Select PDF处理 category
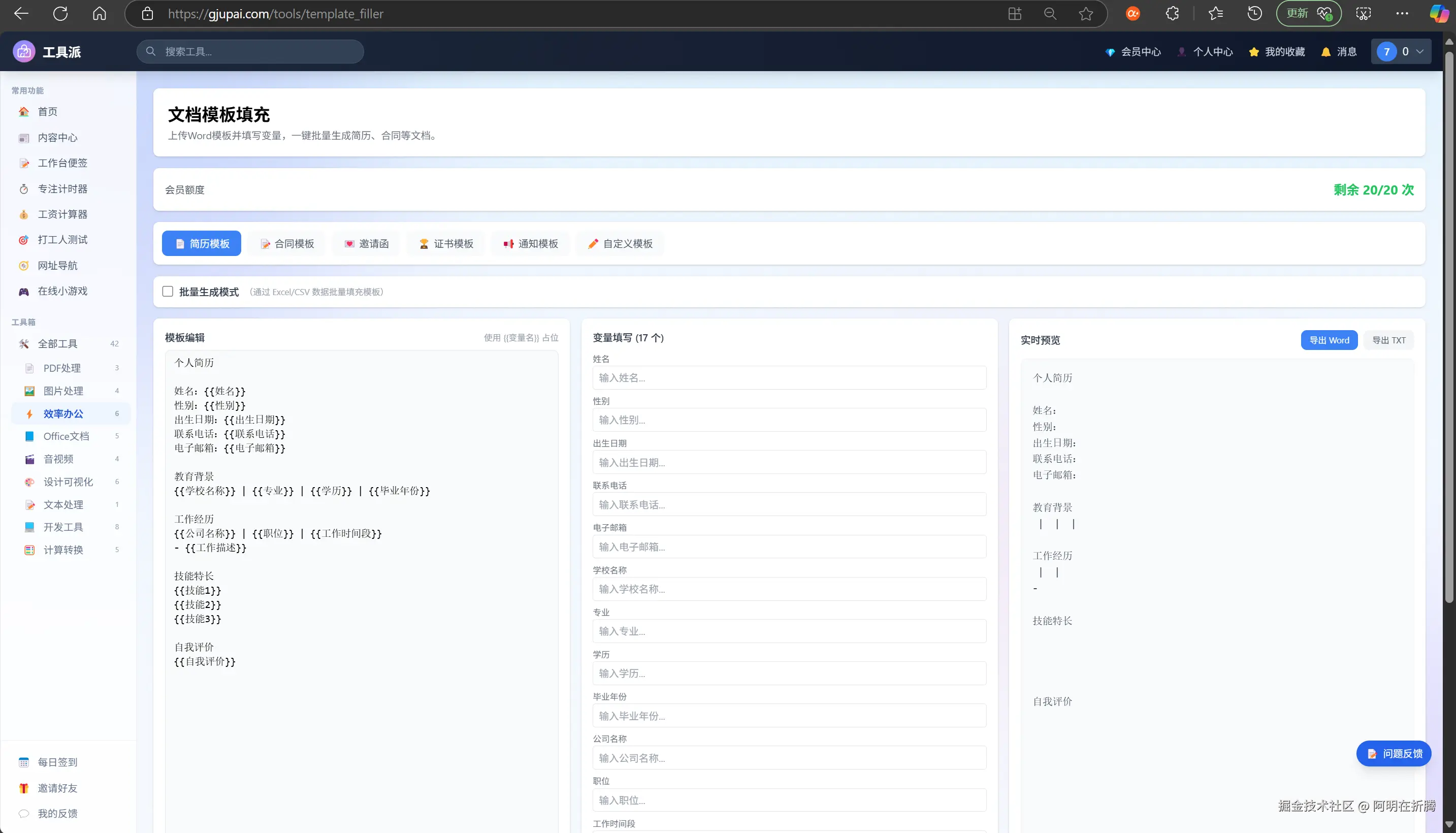Image resolution: width=1456 pixels, height=833 pixels. pyautogui.click(x=71, y=368)
